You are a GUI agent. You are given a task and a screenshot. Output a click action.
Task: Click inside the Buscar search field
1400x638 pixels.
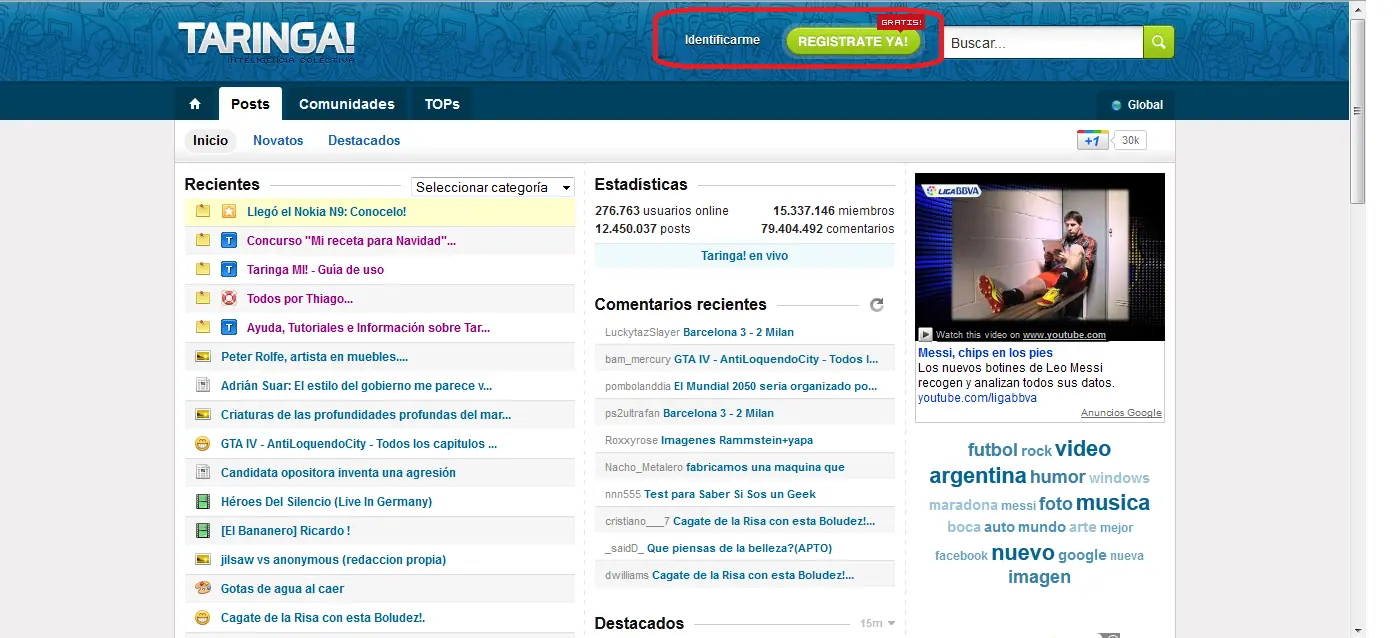[x=1042, y=43]
